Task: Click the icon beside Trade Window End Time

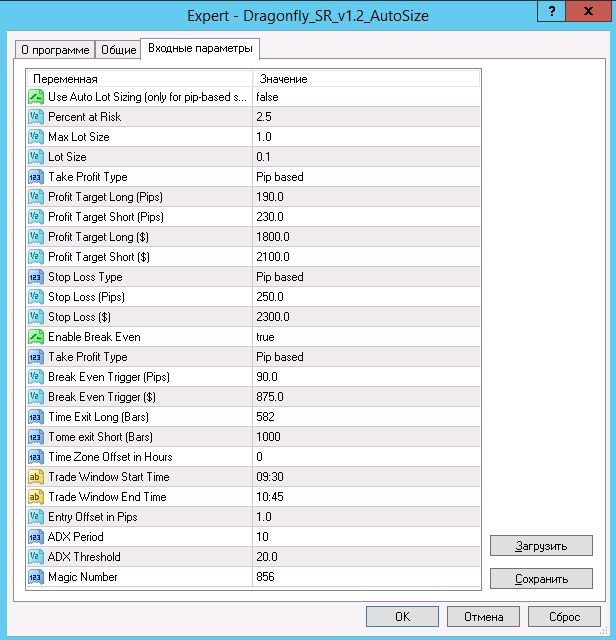Action: tap(36, 497)
